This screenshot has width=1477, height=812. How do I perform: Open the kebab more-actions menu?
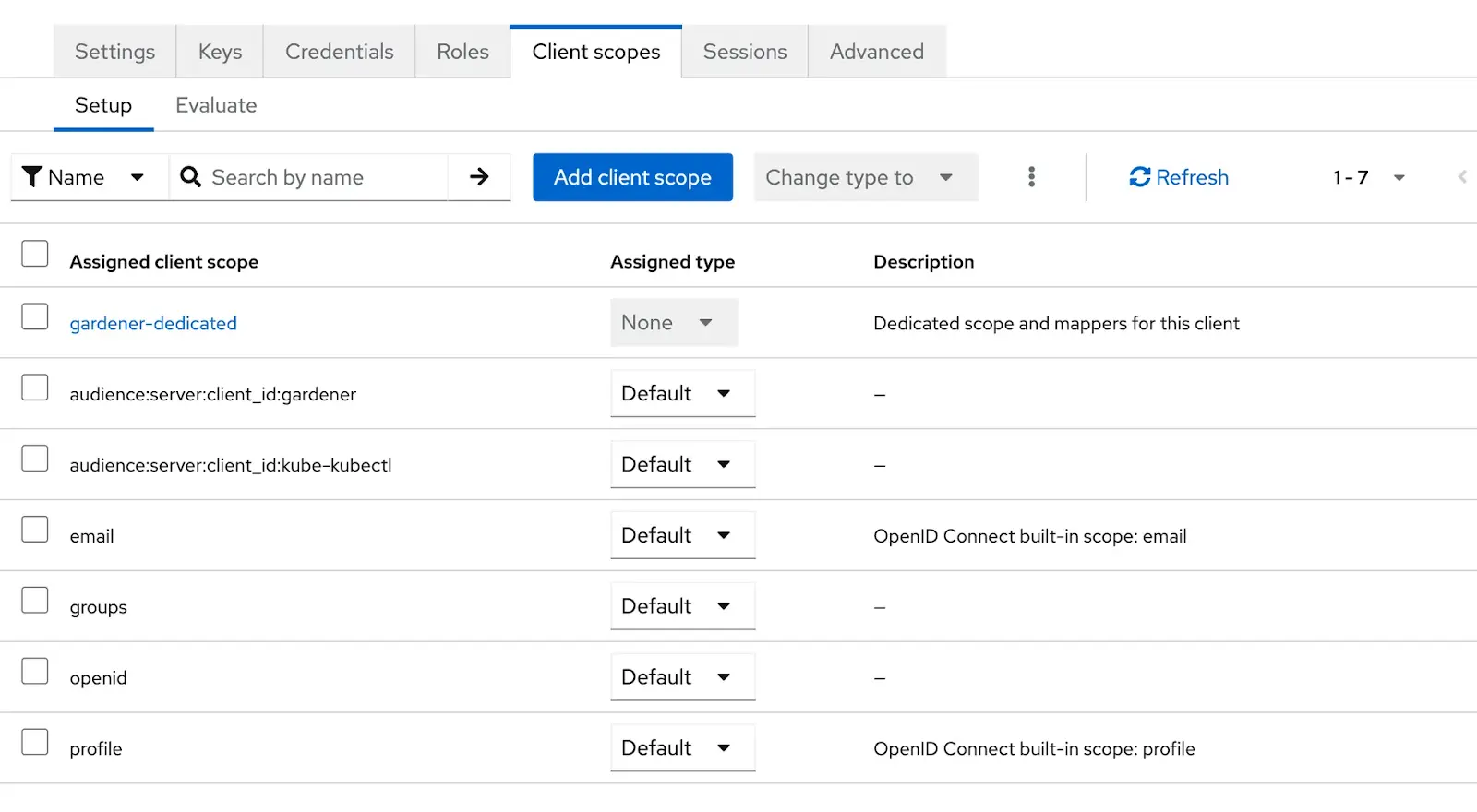(x=1031, y=176)
